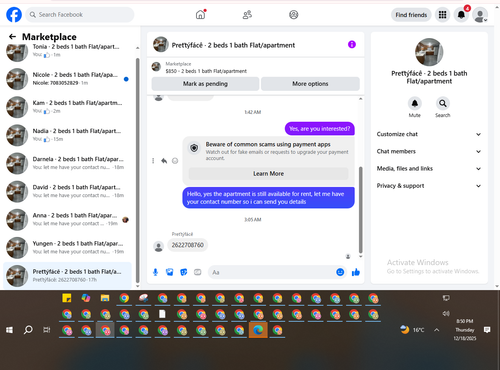The height and width of the screenshot is (370, 500).
Task: Choose a sticker icon in composer
Action: 183,272
